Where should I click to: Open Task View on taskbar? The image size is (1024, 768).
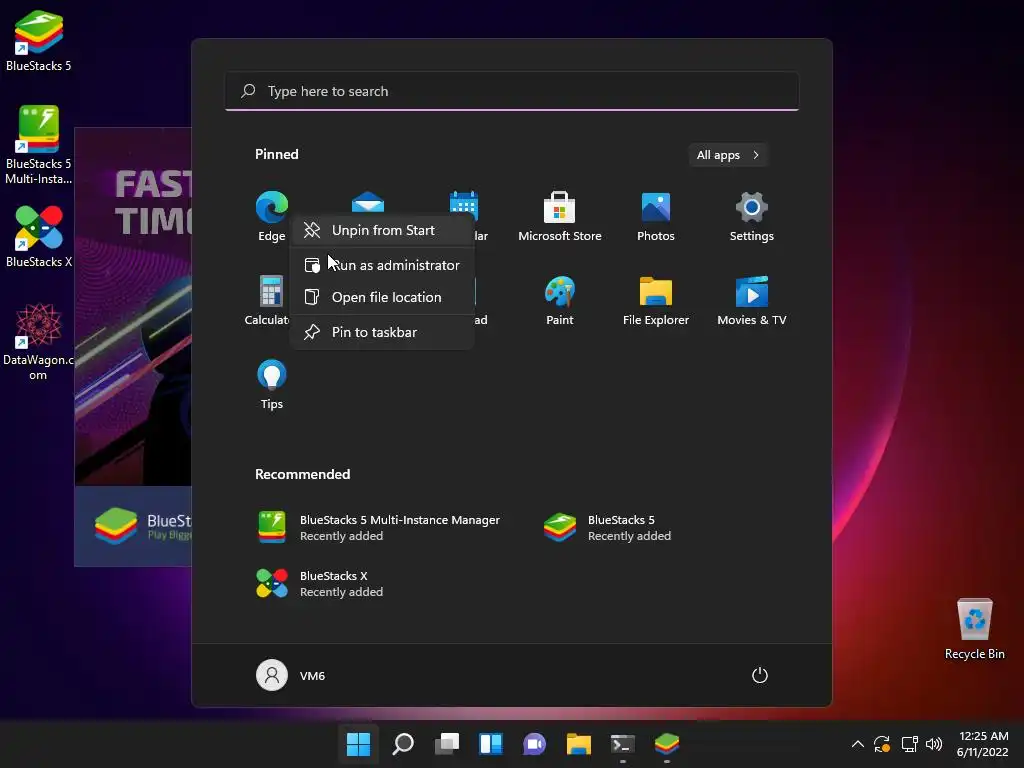point(447,744)
